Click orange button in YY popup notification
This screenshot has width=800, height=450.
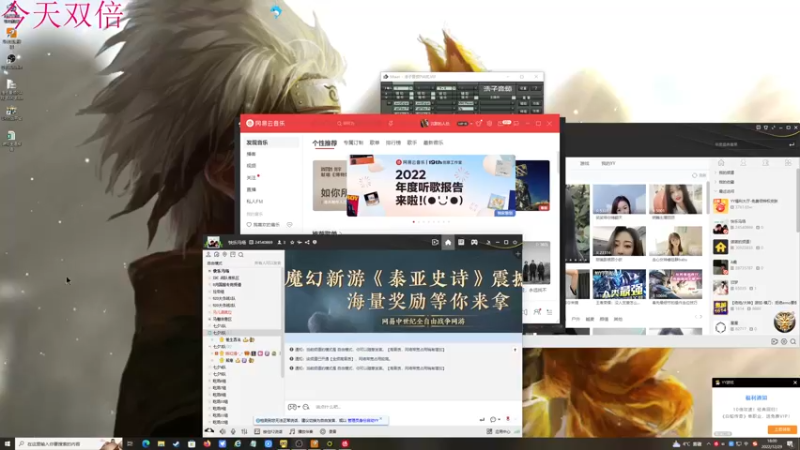782,430
